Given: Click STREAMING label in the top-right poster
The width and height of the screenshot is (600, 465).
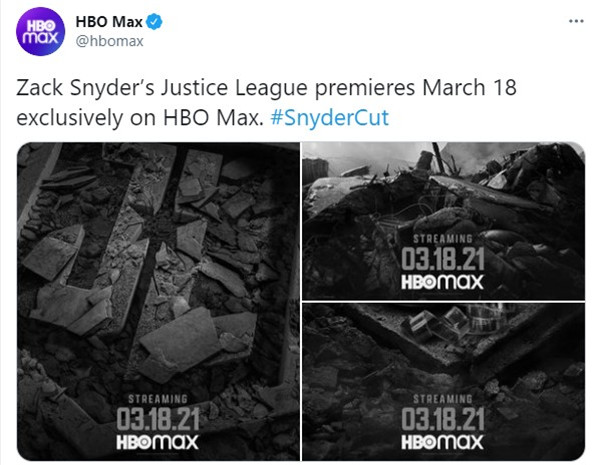Looking at the screenshot, I should point(443,239).
